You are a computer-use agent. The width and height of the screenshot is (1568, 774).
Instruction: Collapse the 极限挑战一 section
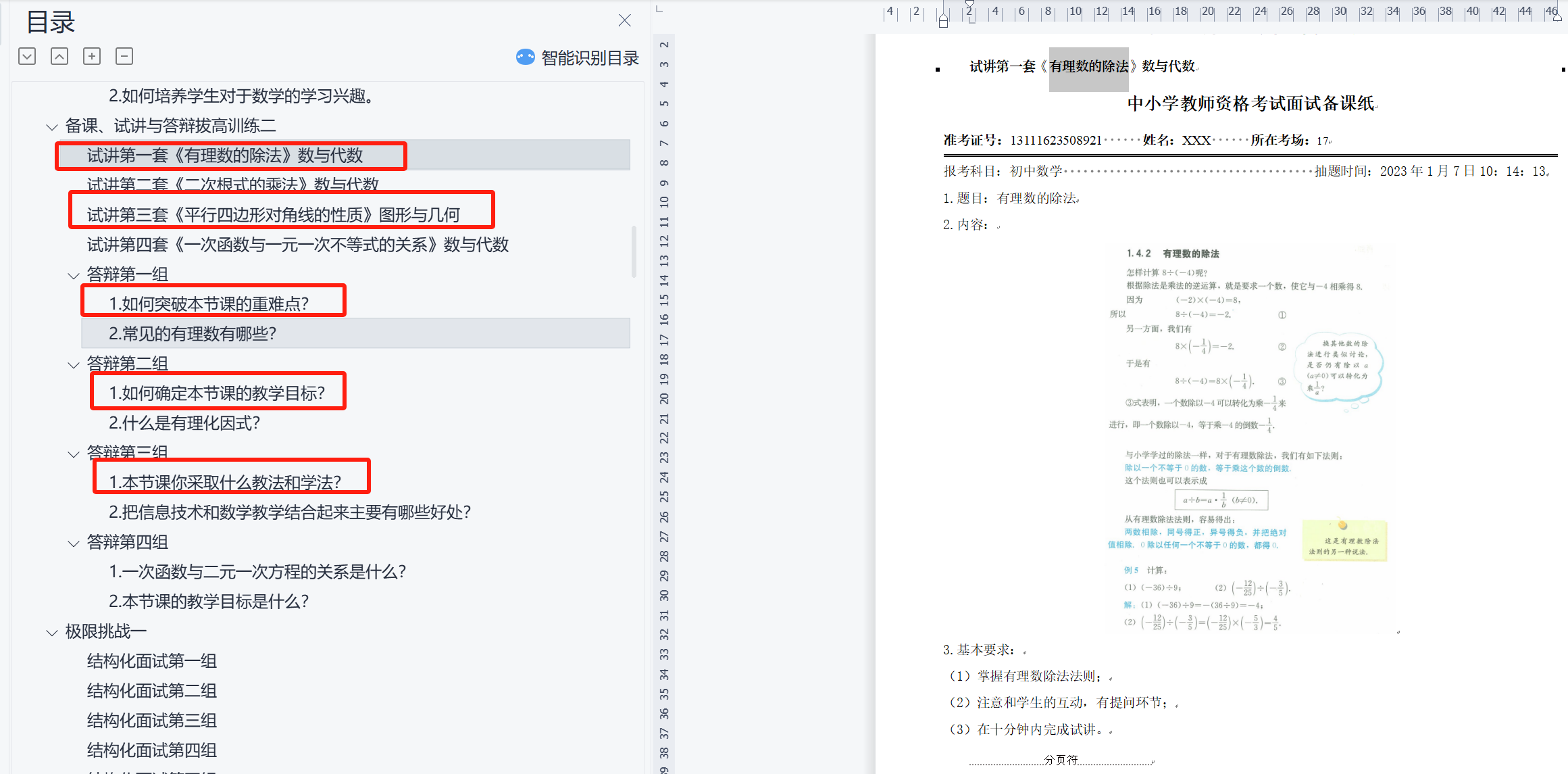52,632
